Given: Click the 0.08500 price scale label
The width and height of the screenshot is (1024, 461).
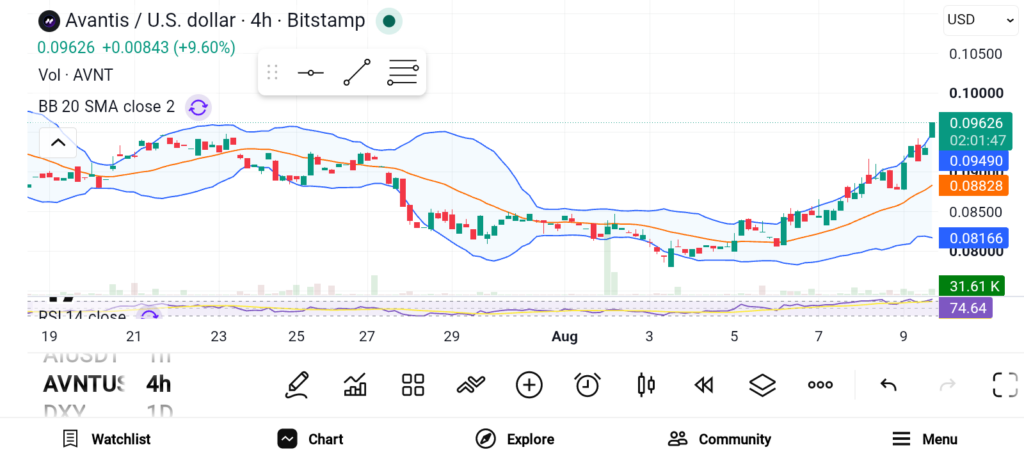Looking at the screenshot, I should (975, 212).
